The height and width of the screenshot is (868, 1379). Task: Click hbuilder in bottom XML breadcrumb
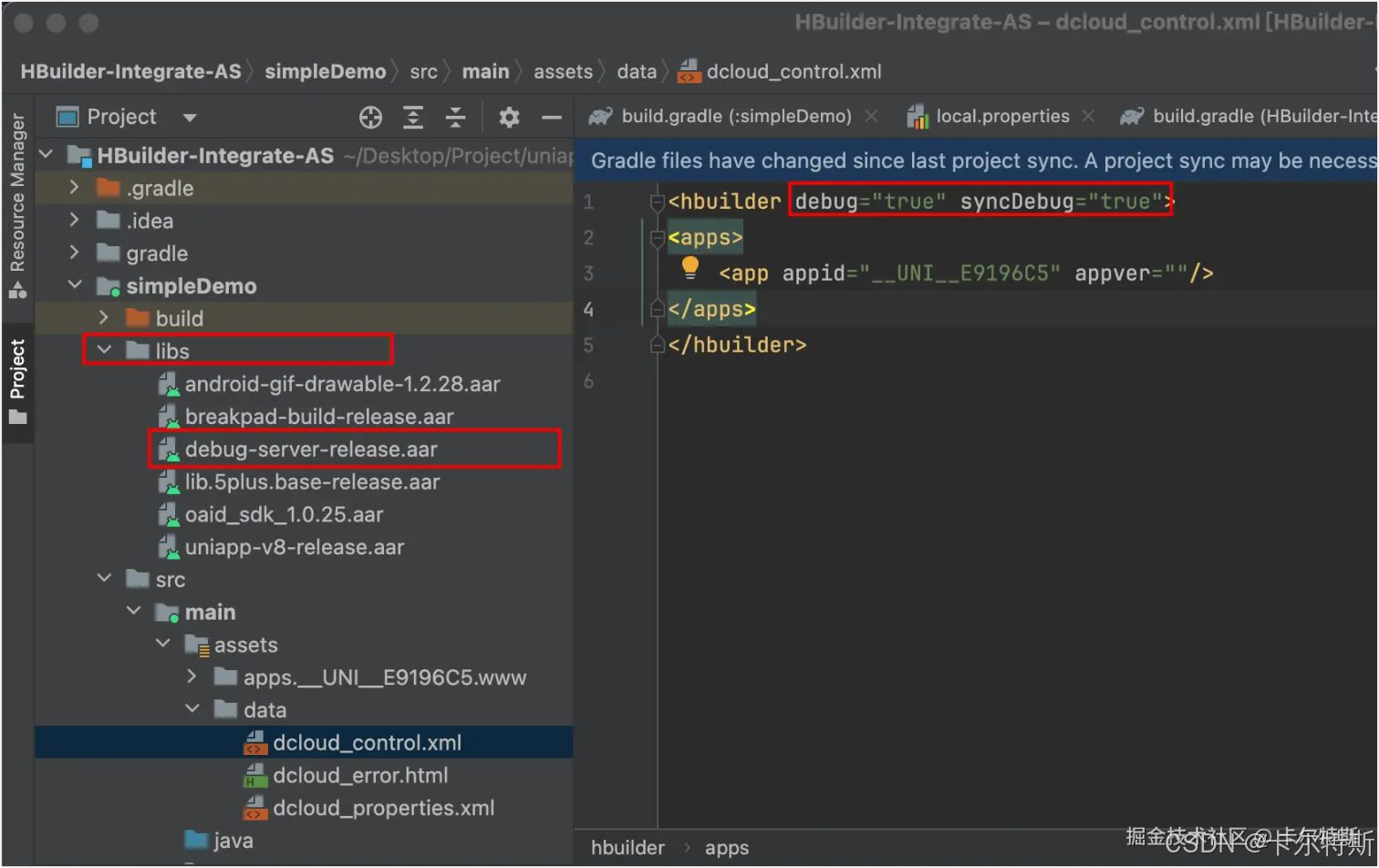coord(627,848)
